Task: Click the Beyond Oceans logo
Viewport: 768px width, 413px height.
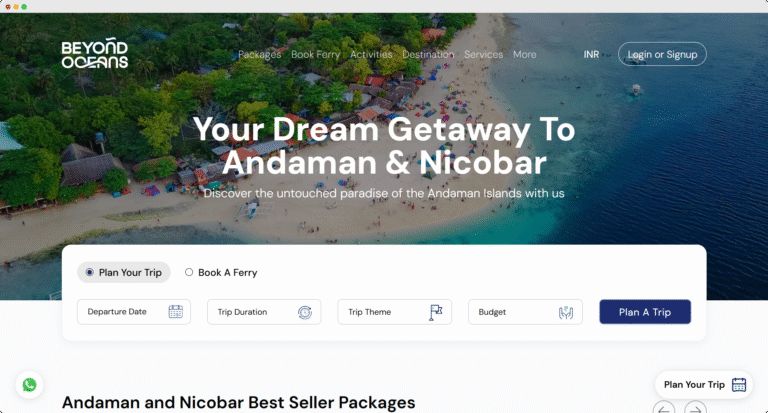Action: tap(95, 54)
